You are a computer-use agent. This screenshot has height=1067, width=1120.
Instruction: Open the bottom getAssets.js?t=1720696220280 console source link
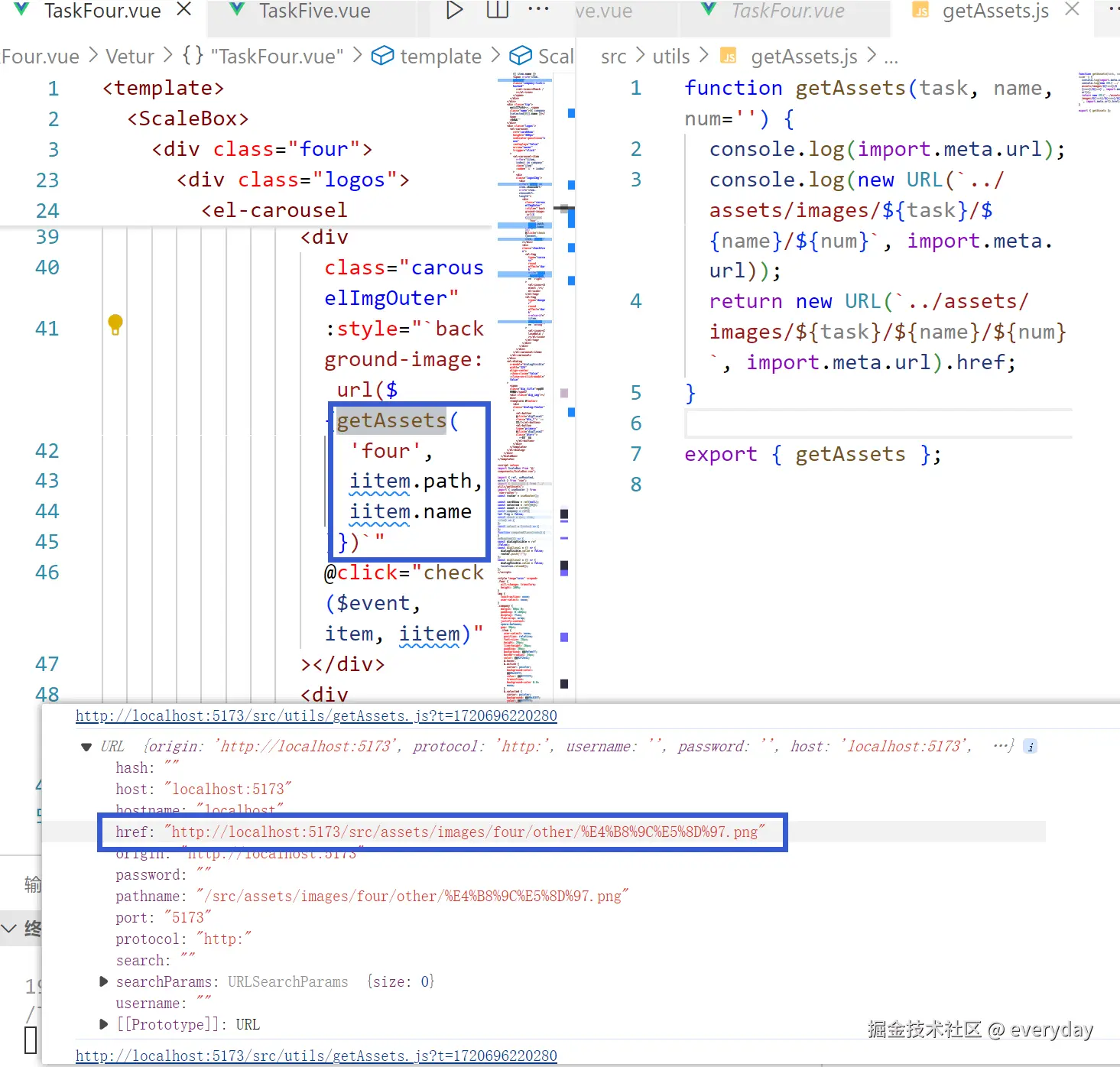point(316,1056)
